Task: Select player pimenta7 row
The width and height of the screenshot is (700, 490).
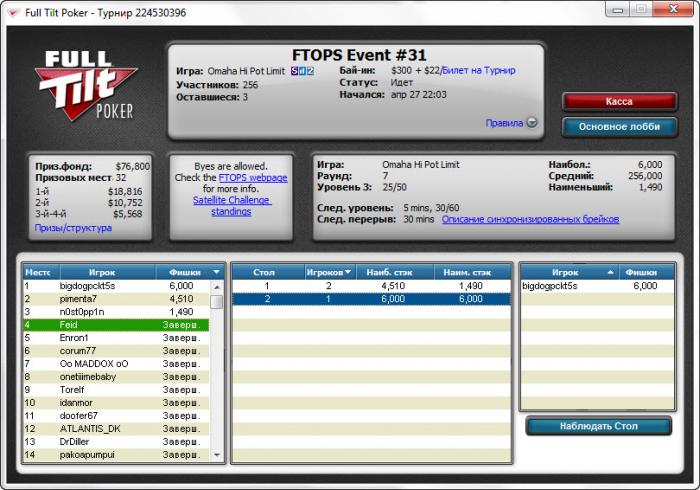Action: 116,299
